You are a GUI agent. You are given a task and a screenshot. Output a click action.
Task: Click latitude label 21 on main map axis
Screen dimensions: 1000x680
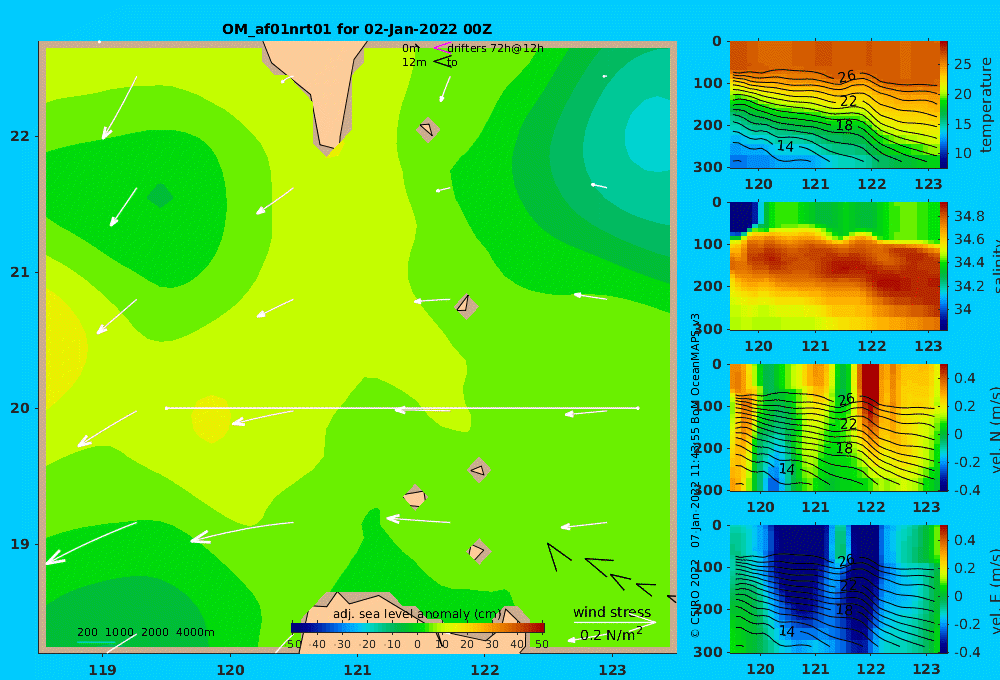click(20, 272)
